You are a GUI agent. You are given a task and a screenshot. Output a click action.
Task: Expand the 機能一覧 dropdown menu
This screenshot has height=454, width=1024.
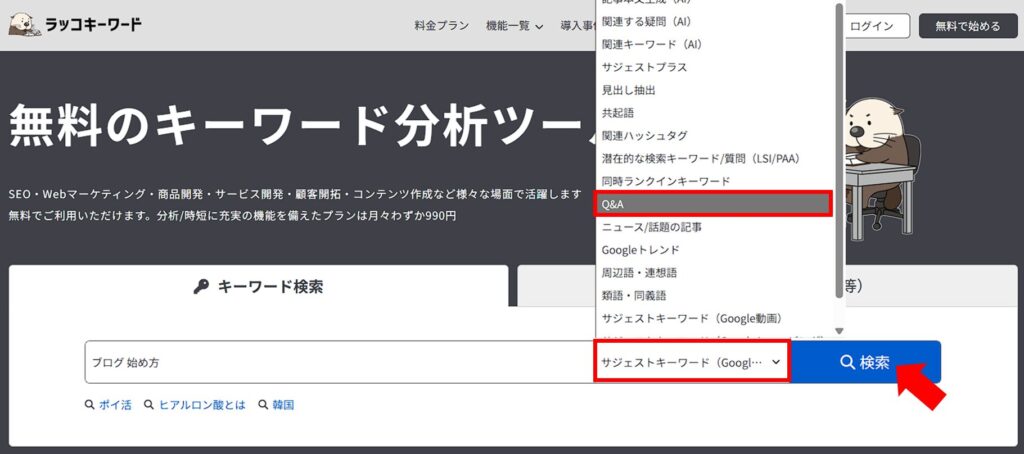click(x=515, y=26)
